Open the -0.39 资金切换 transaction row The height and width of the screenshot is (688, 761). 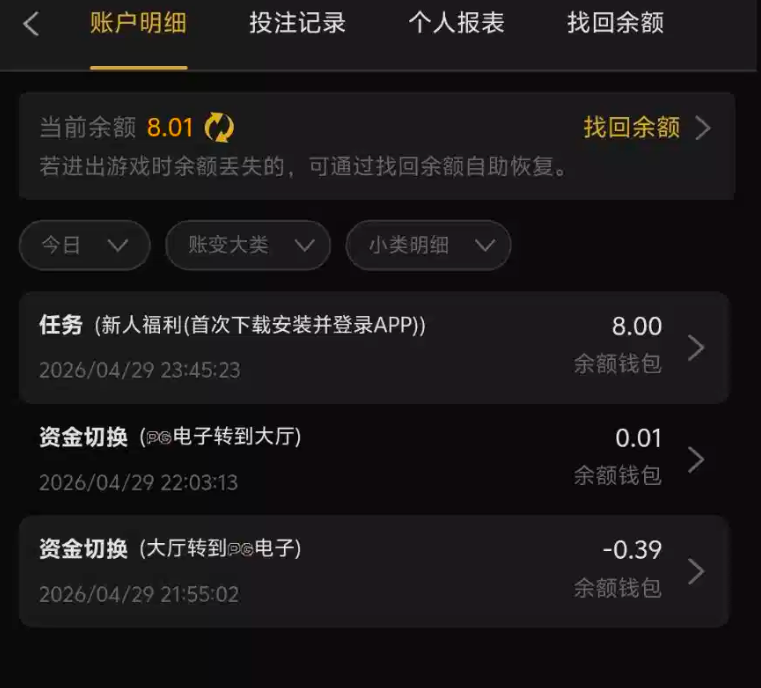(300, 571)
